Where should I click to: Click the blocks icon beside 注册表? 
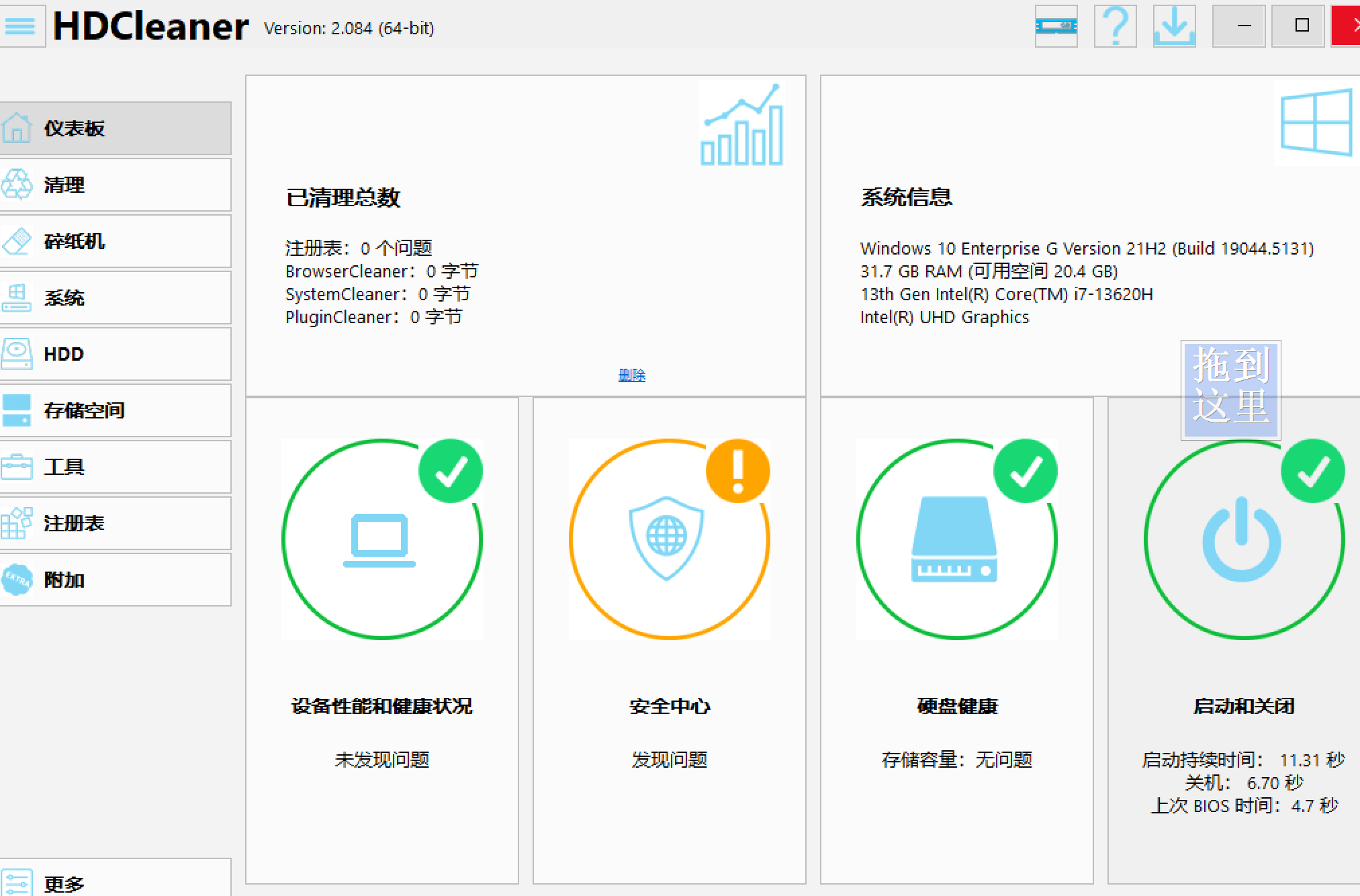click(16, 523)
